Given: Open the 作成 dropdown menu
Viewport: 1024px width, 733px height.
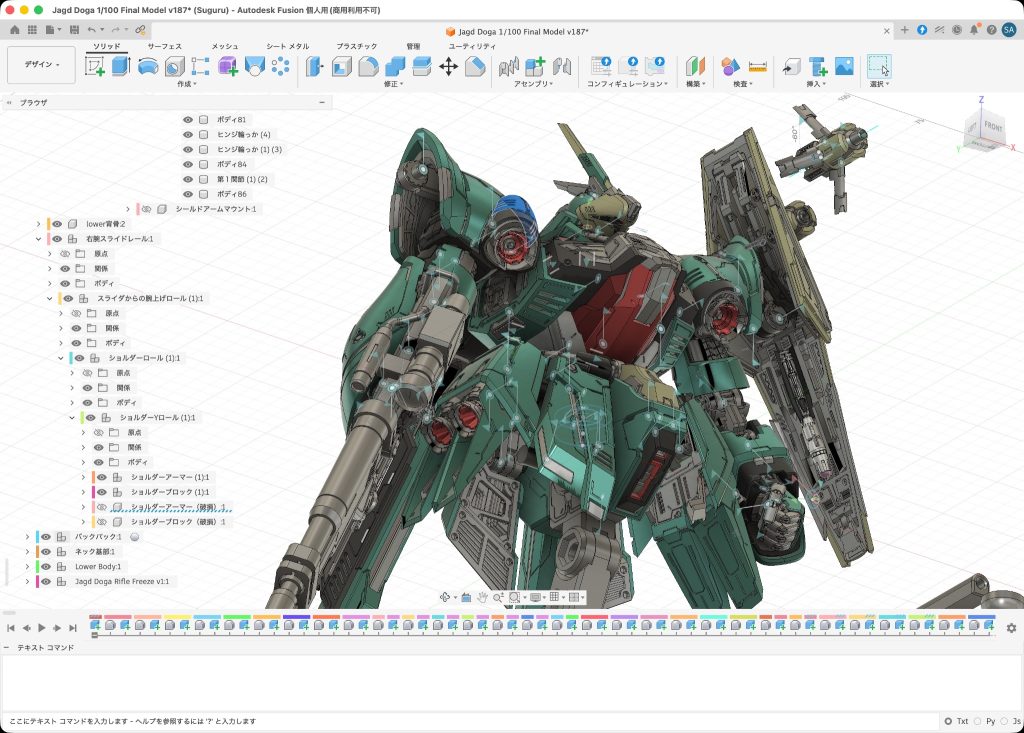Looking at the screenshot, I should coord(186,84).
